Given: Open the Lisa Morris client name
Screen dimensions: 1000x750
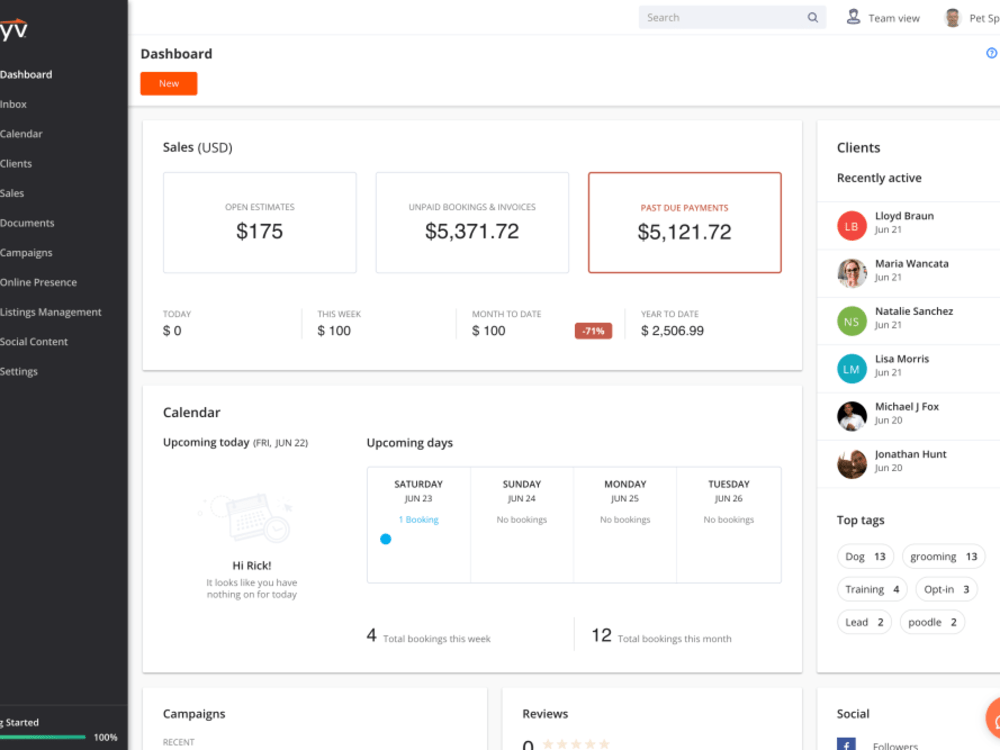Looking at the screenshot, I should point(902,359).
